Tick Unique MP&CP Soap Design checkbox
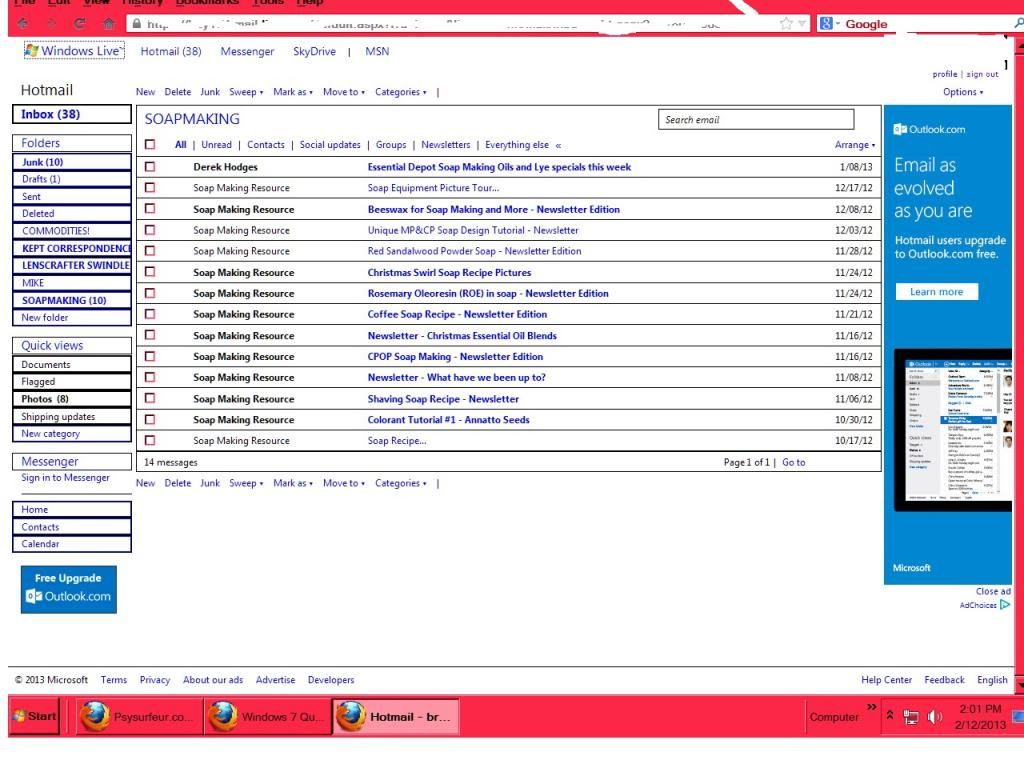The width and height of the screenshot is (1024, 768). click(150, 230)
